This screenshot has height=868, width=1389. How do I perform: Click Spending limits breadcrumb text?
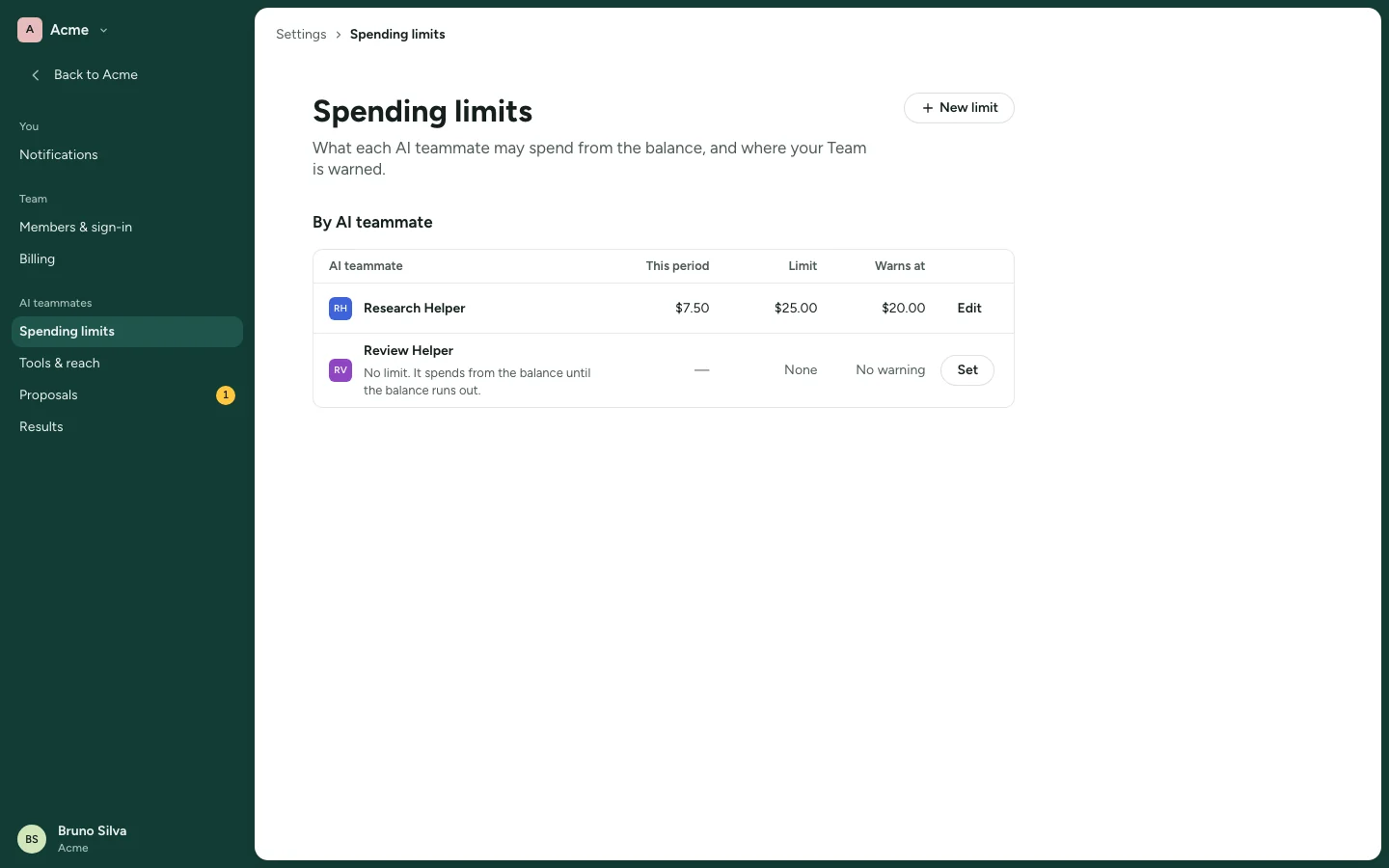tap(397, 35)
